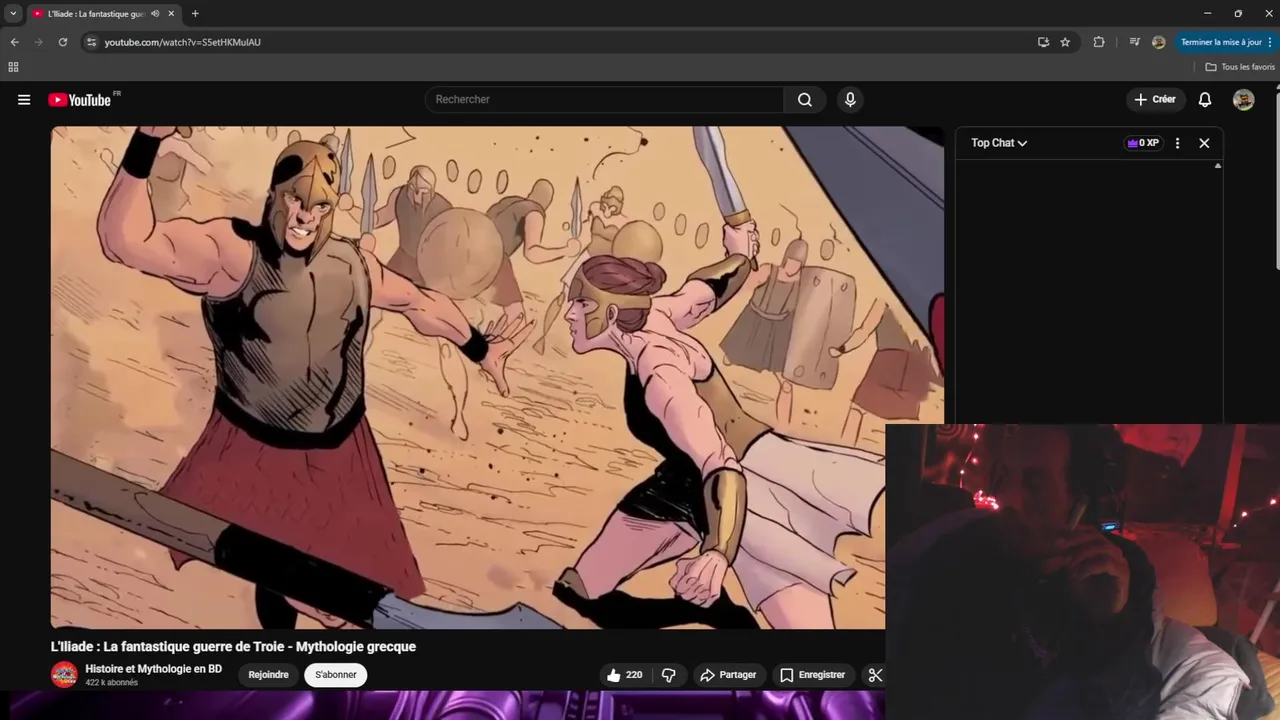
Task: Subscribe with the S'abonner button
Action: pyautogui.click(x=336, y=675)
